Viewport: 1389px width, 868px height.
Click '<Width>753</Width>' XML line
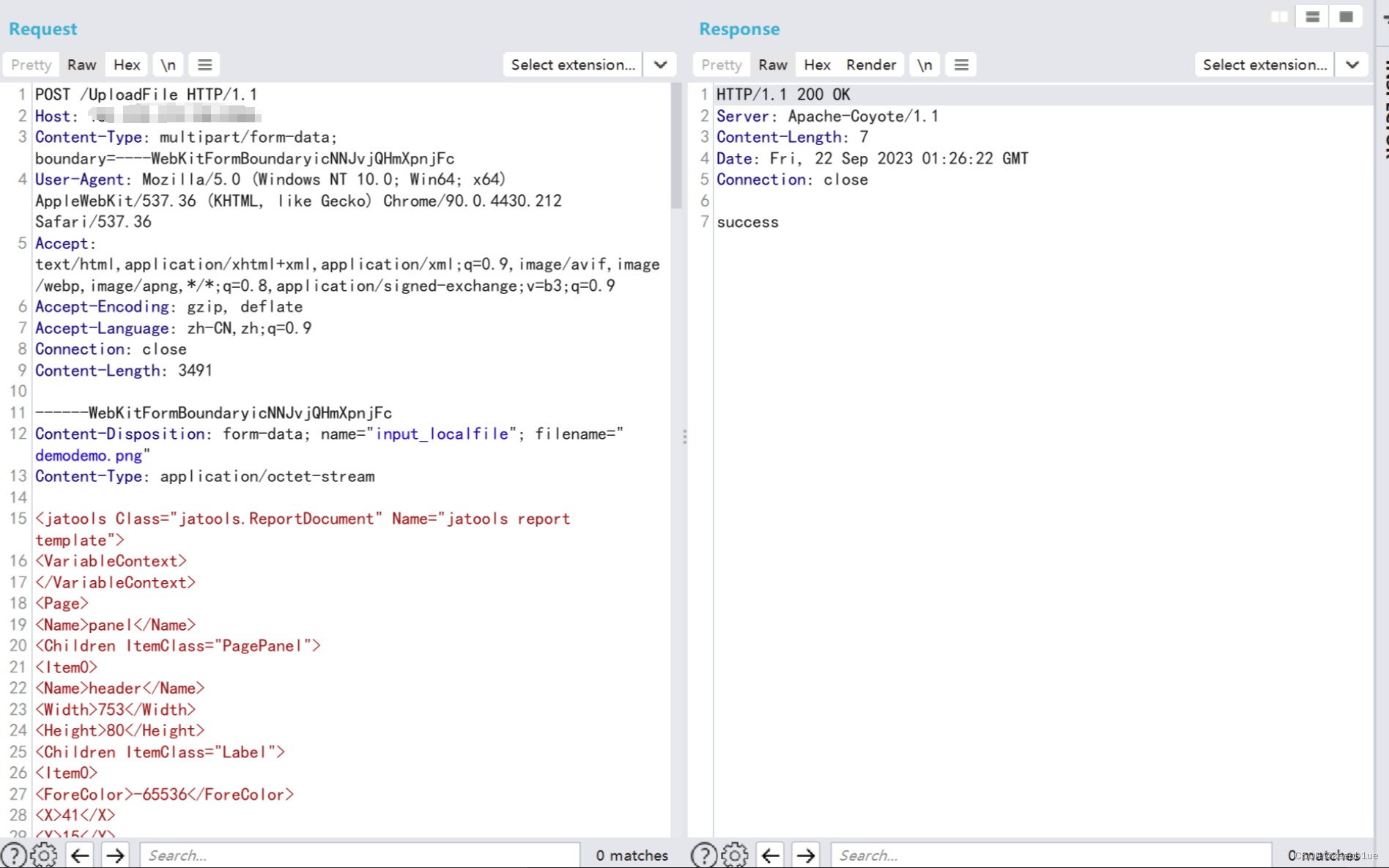pyautogui.click(x=116, y=710)
